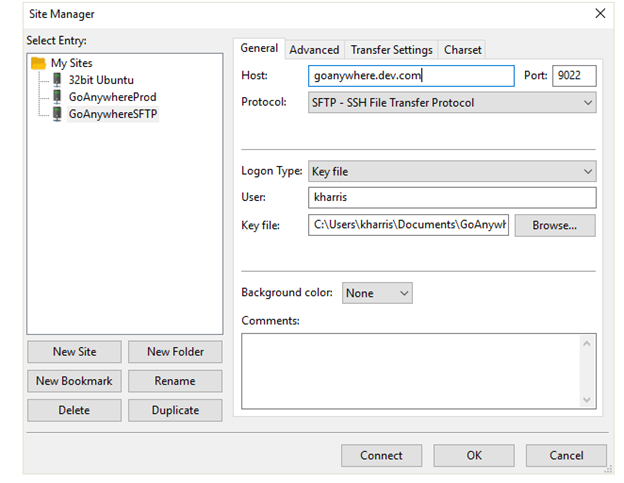Click the Key file path field
The height and width of the screenshot is (483, 624).
pos(408,225)
